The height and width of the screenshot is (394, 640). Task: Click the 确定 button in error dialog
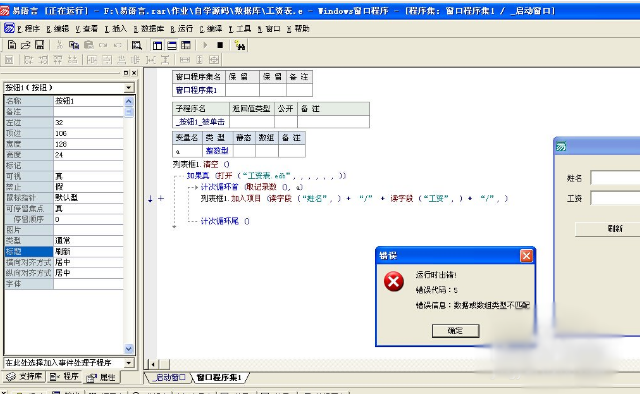456,331
